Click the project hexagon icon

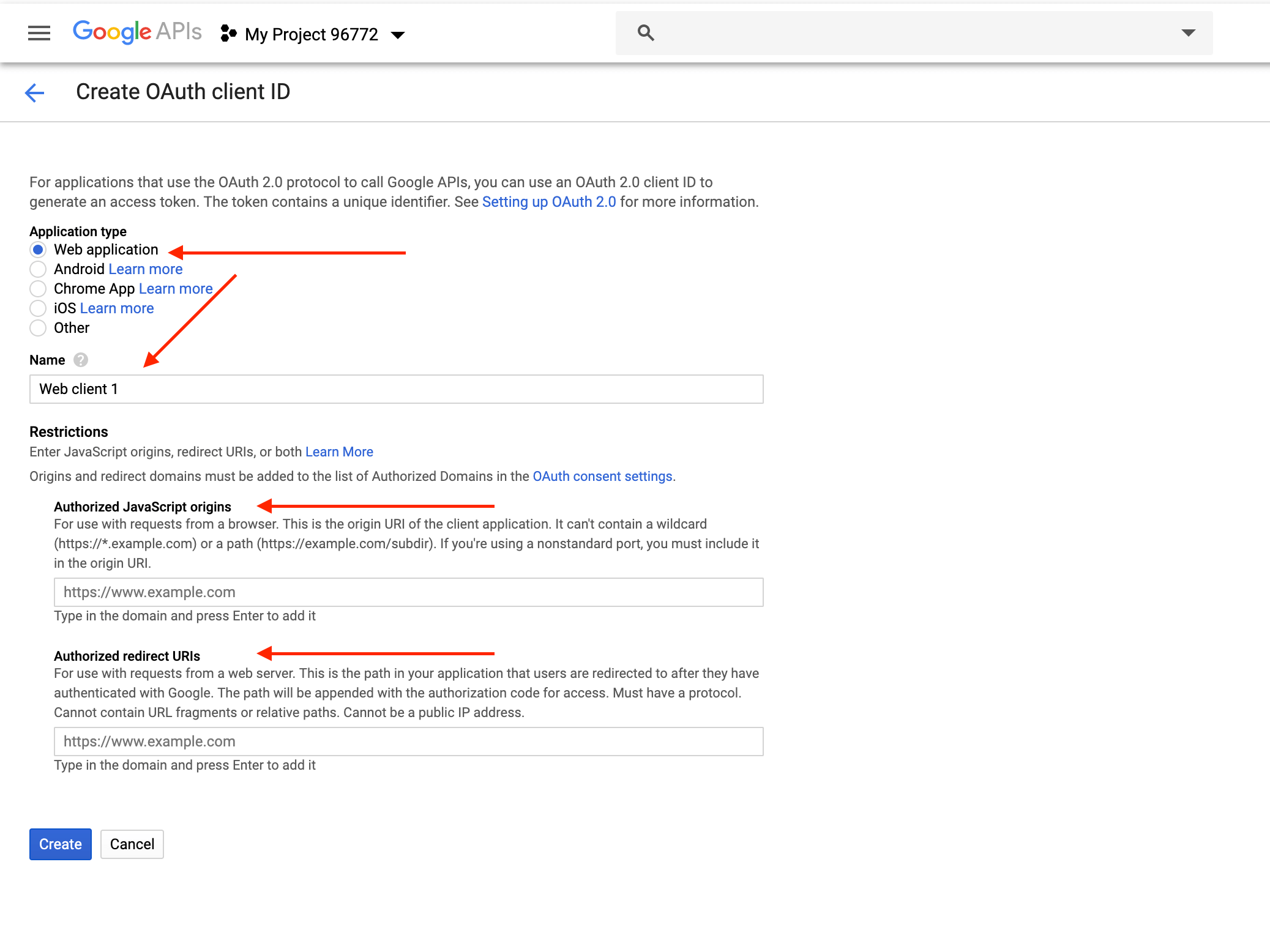point(228,34)
